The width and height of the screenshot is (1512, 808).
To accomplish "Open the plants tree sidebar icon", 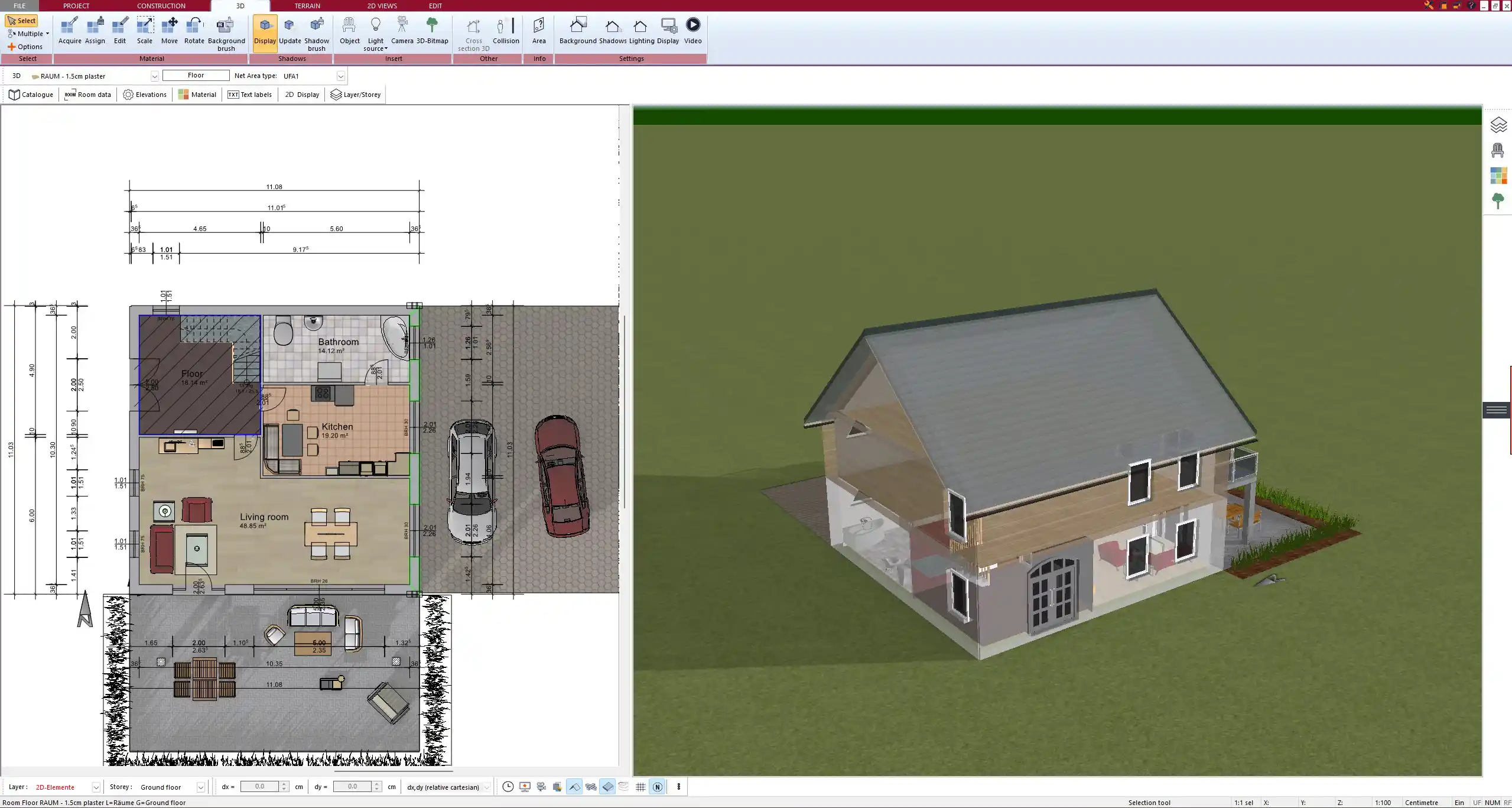I will (1497, 201).
